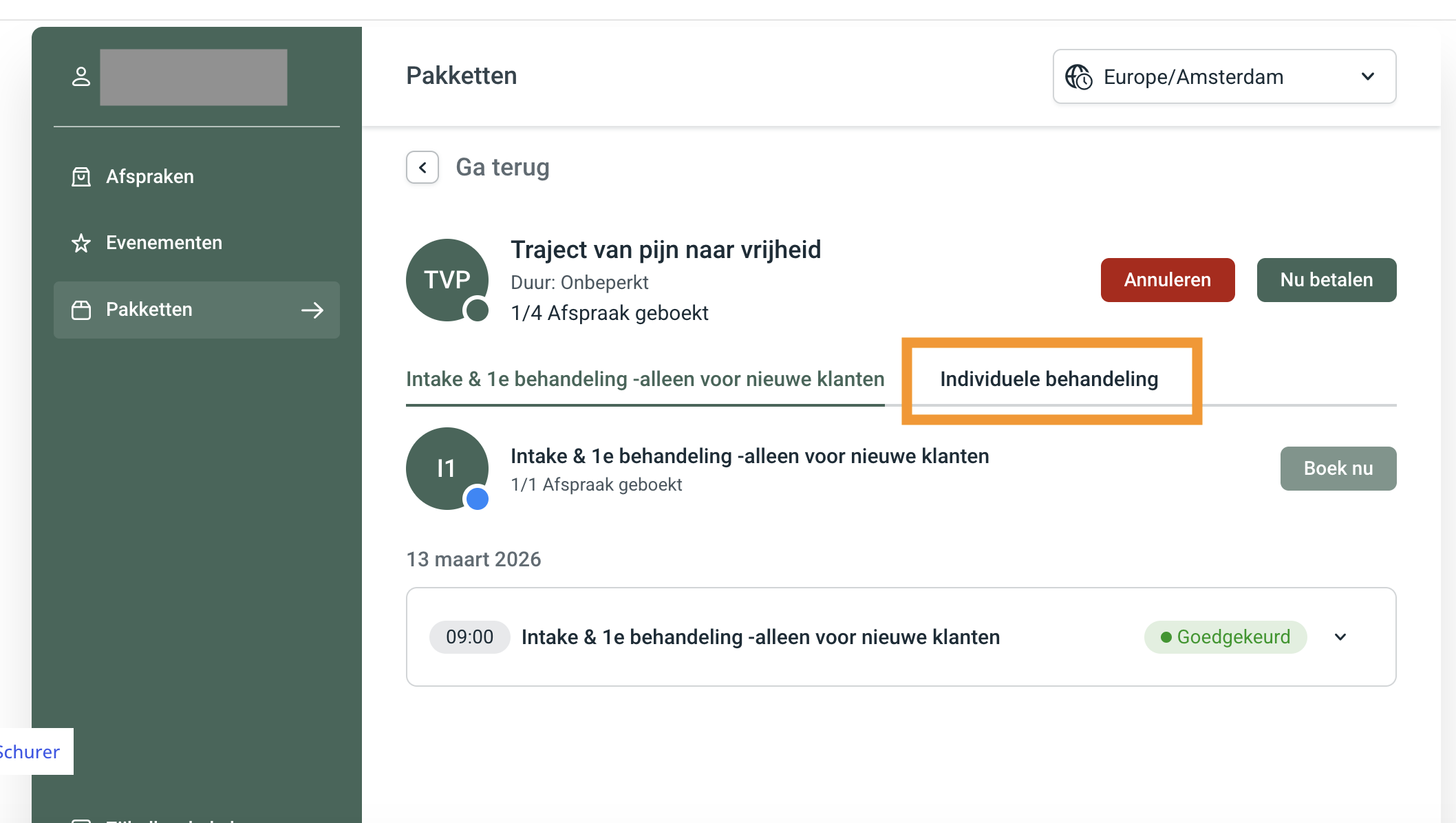Click the Boek nu button
This screenshot has height=823, width=1456.
[1338, 469]
